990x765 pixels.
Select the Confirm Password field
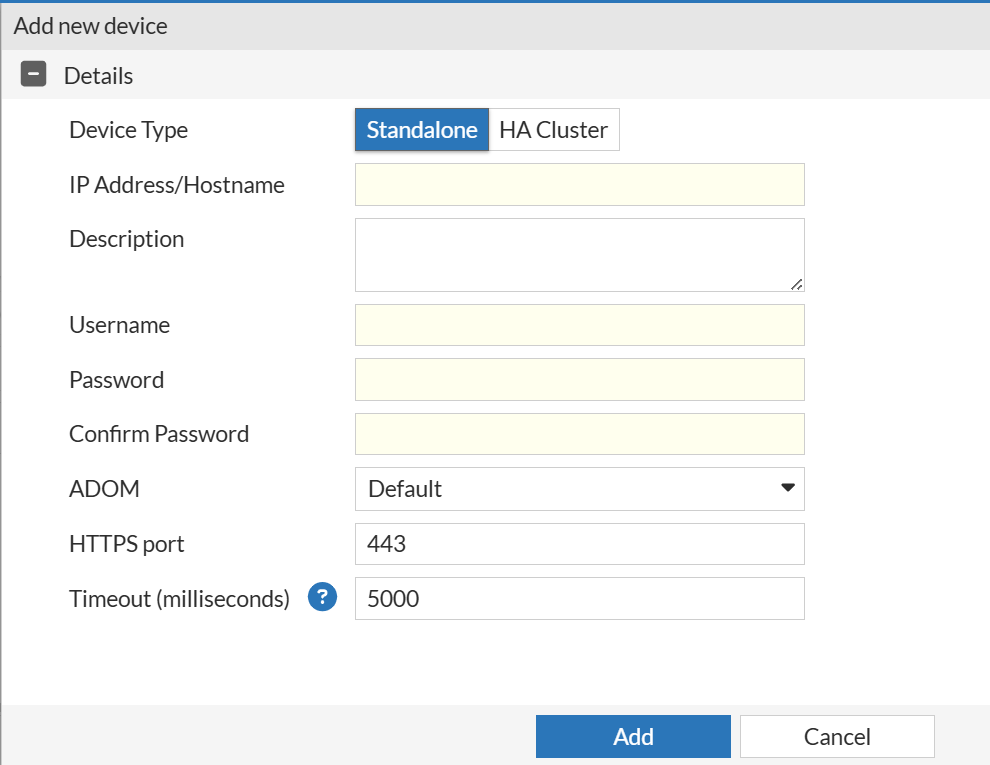point(579,434)
